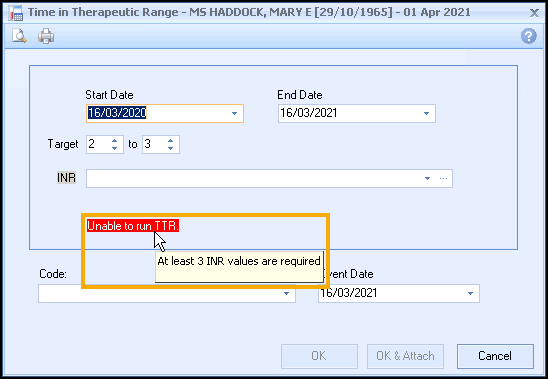Close the Time in Therapeutic Range window
This screenshot has width=548, height=379.
coord(534,13)
